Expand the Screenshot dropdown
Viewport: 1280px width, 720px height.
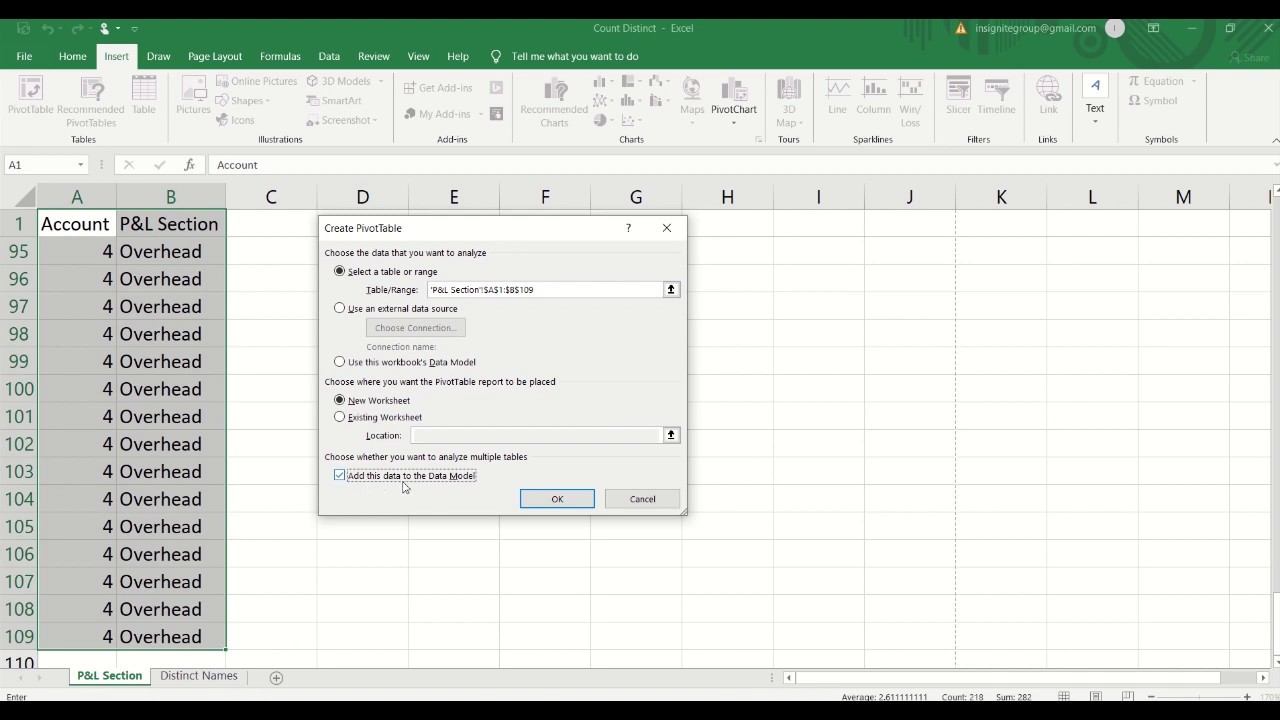click(375, 120)
